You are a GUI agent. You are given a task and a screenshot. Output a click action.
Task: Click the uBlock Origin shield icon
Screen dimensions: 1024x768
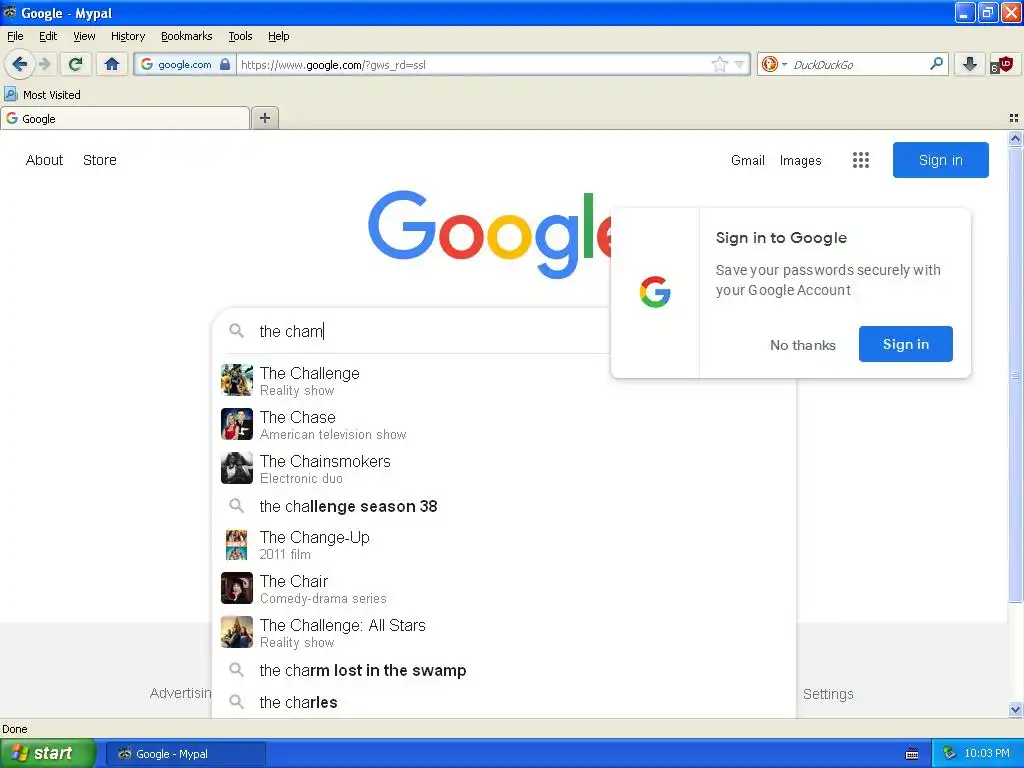coord(1002,64)
